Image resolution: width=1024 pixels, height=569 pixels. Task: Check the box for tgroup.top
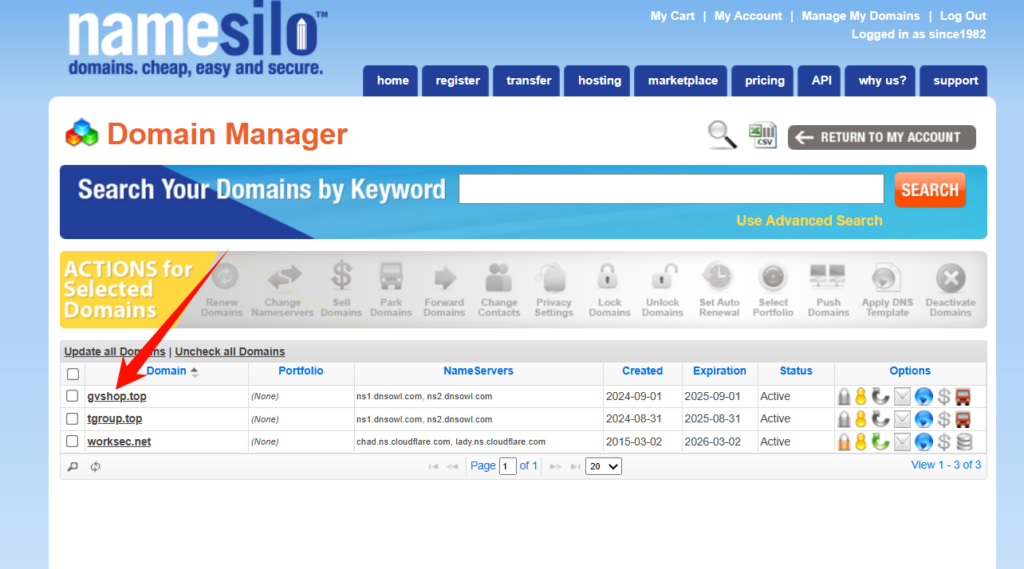tap(72, 419)
